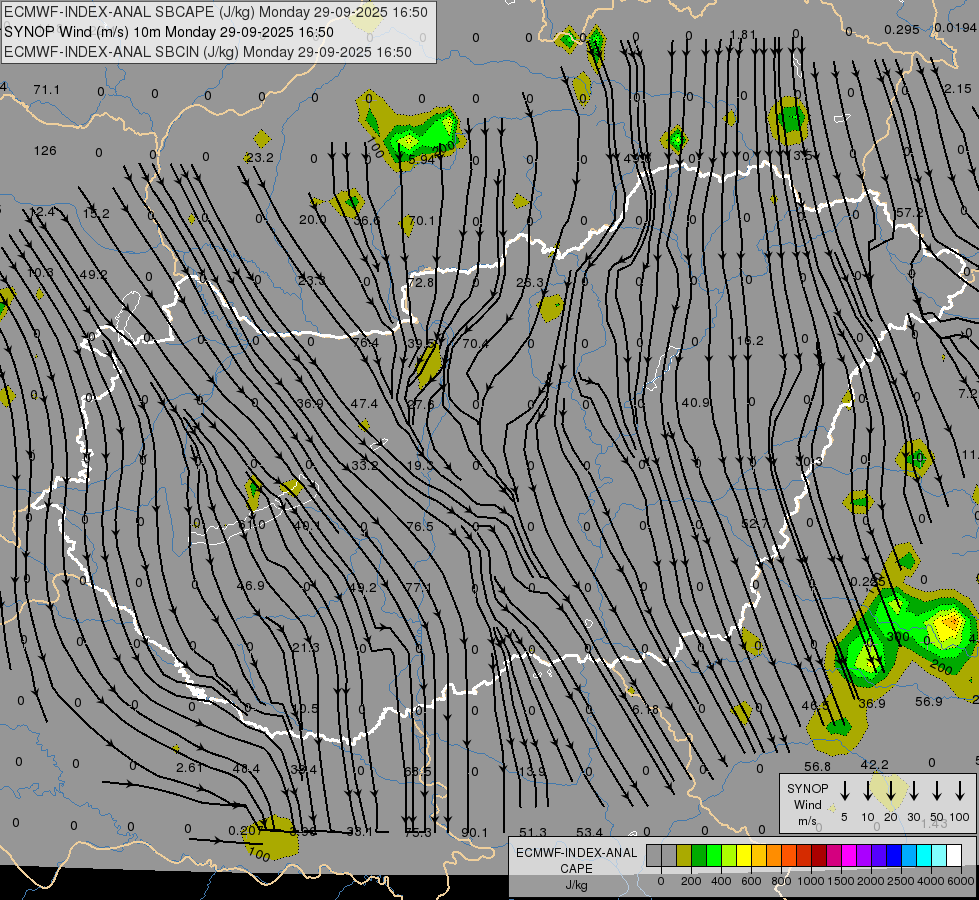This screenshot has width=979, height=900.
Task: Click the map value 1.81
Action: coord(743,34)
